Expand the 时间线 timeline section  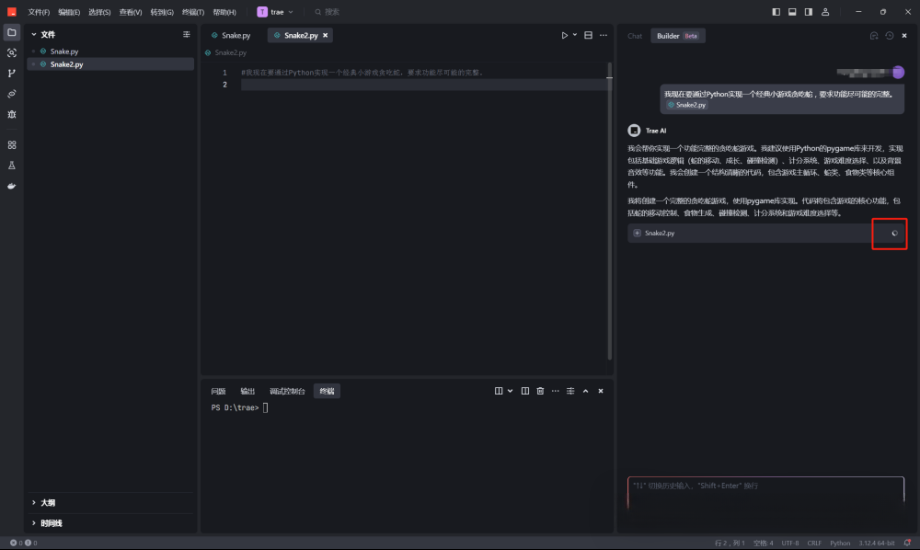(x=50, y=523)
